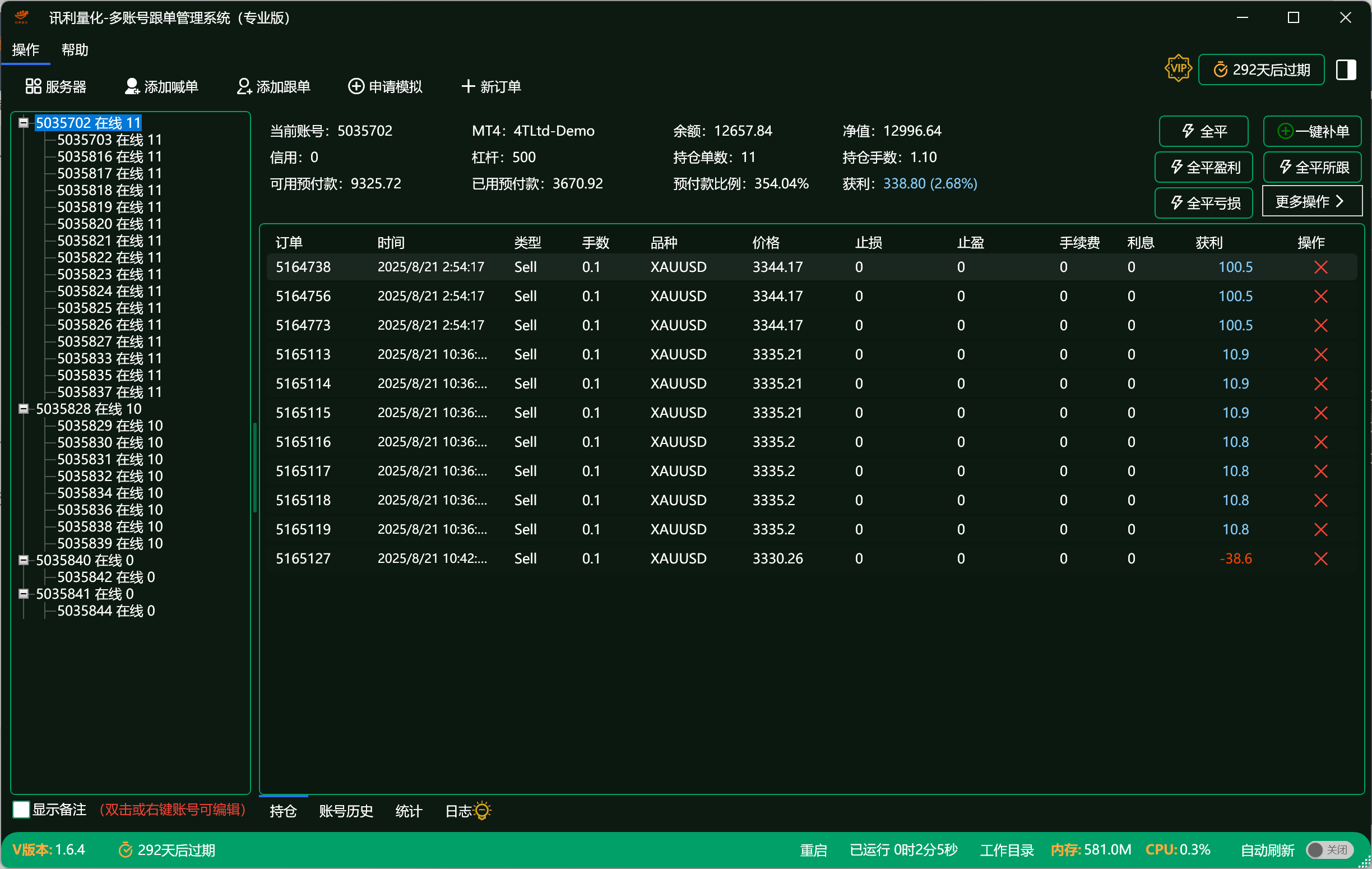Open the 服务器 server grid icon
The width and height of the screenshot is (1372, 869).
click(33, 86)
